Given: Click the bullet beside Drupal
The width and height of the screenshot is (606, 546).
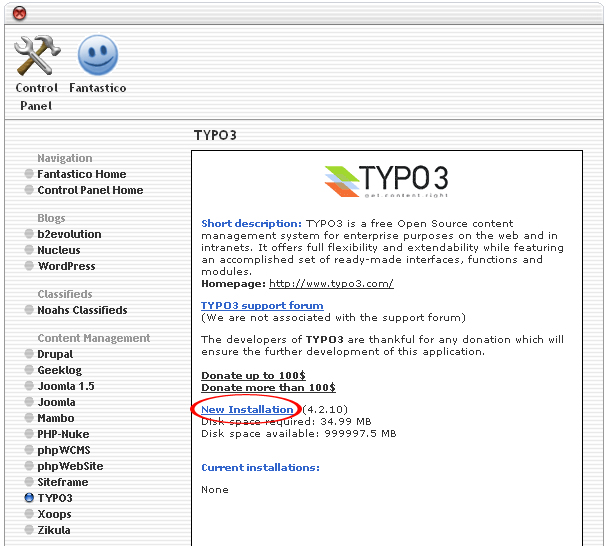Looking at the screenshot, I should coord(29,354).
